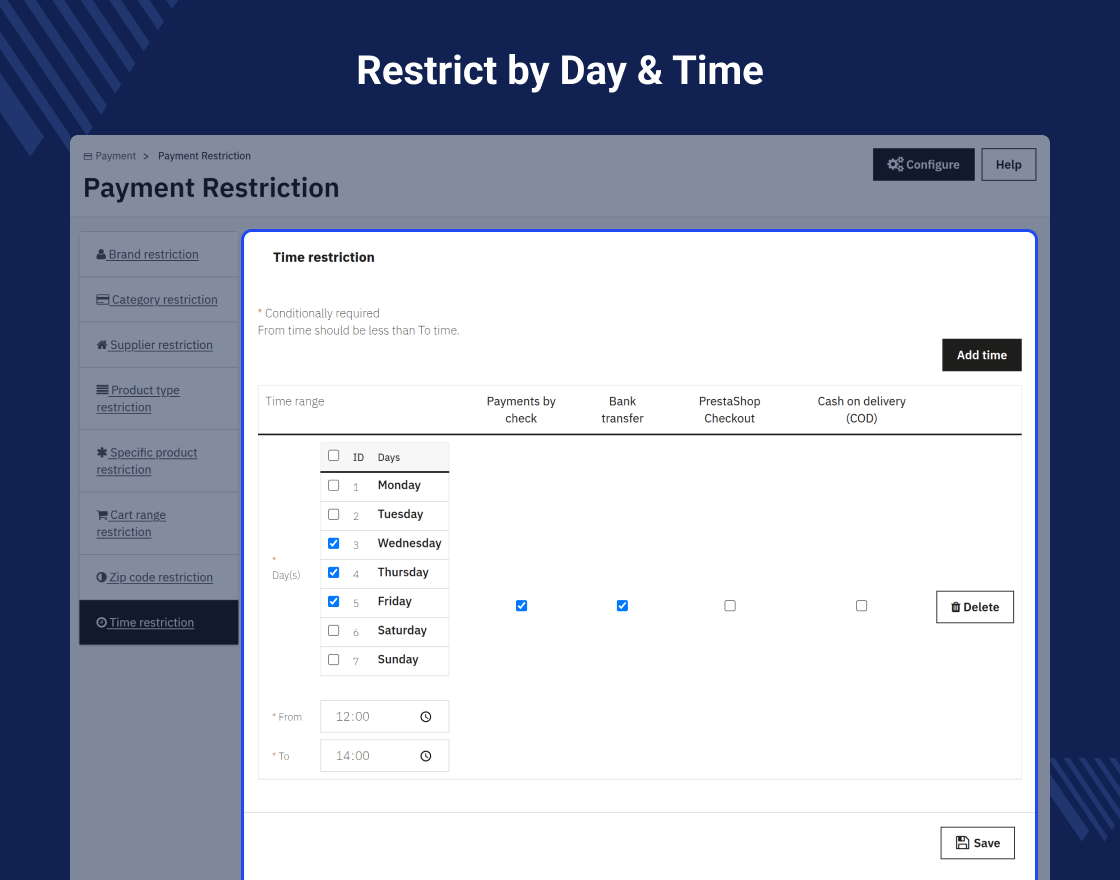Click the Bank transfer column header
The height and width of the screenshot is (880, 1120).
(622, 410)
